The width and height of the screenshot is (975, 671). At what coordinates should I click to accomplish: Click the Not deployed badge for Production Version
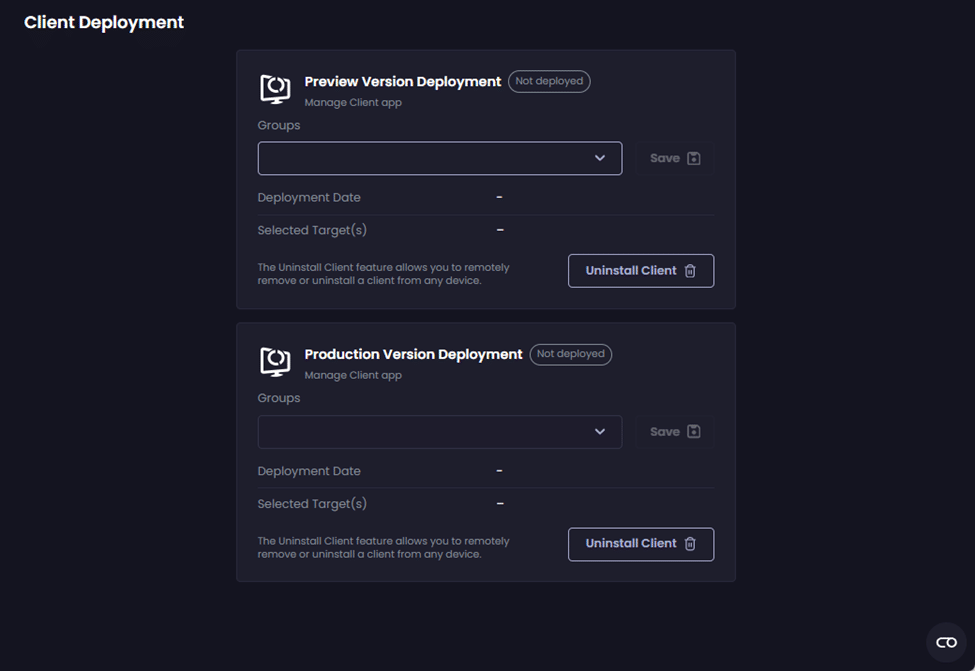pos(570,354)
